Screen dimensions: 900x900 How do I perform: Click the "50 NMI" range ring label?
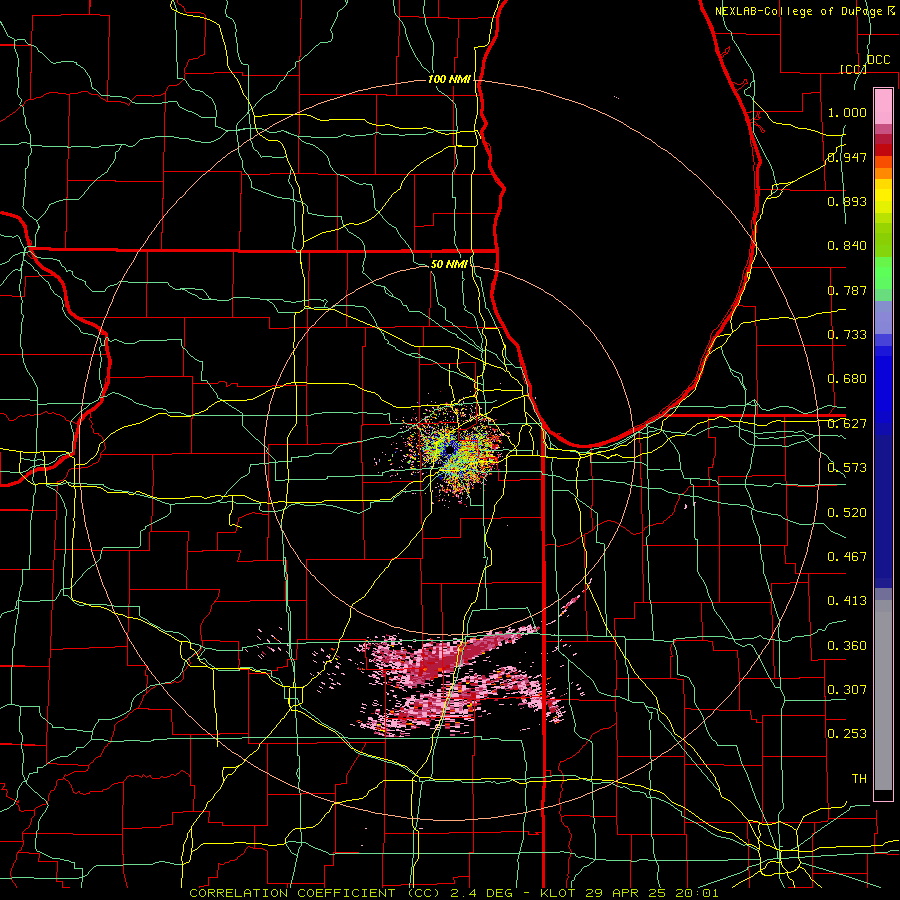[x=449, y=264]
